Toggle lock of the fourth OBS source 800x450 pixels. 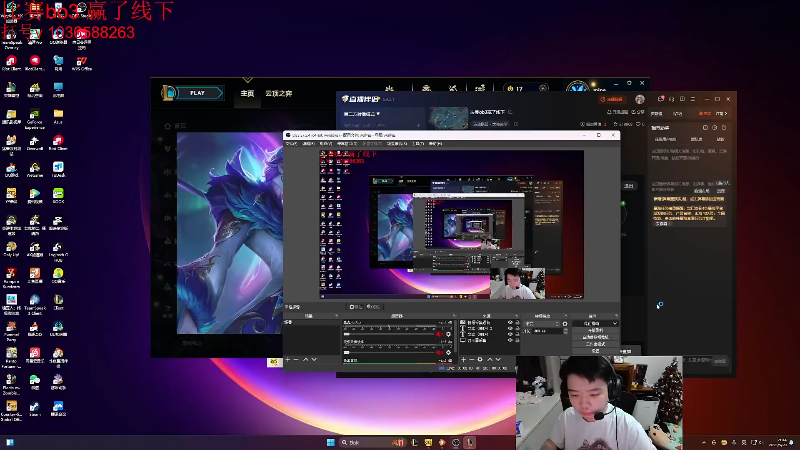tap(517, 340)
